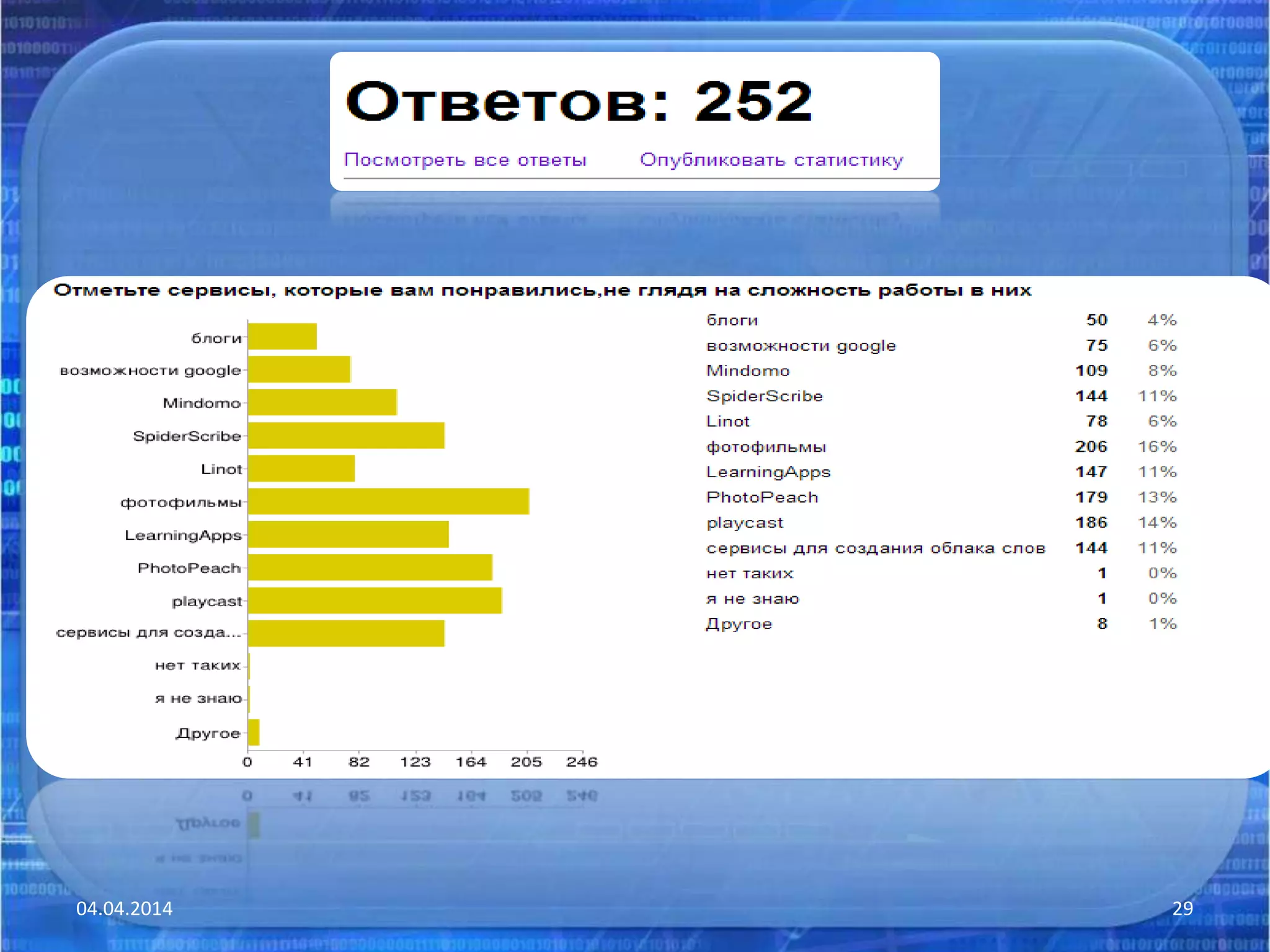Click the 'Linot' bar in the chart
The image size is (1270, 952).
301,469
